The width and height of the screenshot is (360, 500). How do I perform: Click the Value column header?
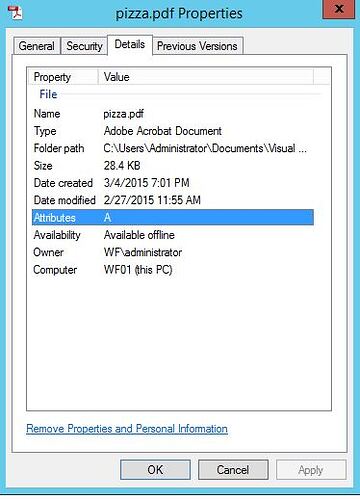206,77
